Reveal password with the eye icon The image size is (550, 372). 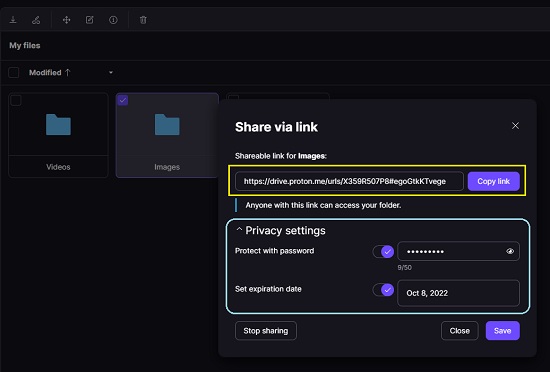(x=510, y=251)
